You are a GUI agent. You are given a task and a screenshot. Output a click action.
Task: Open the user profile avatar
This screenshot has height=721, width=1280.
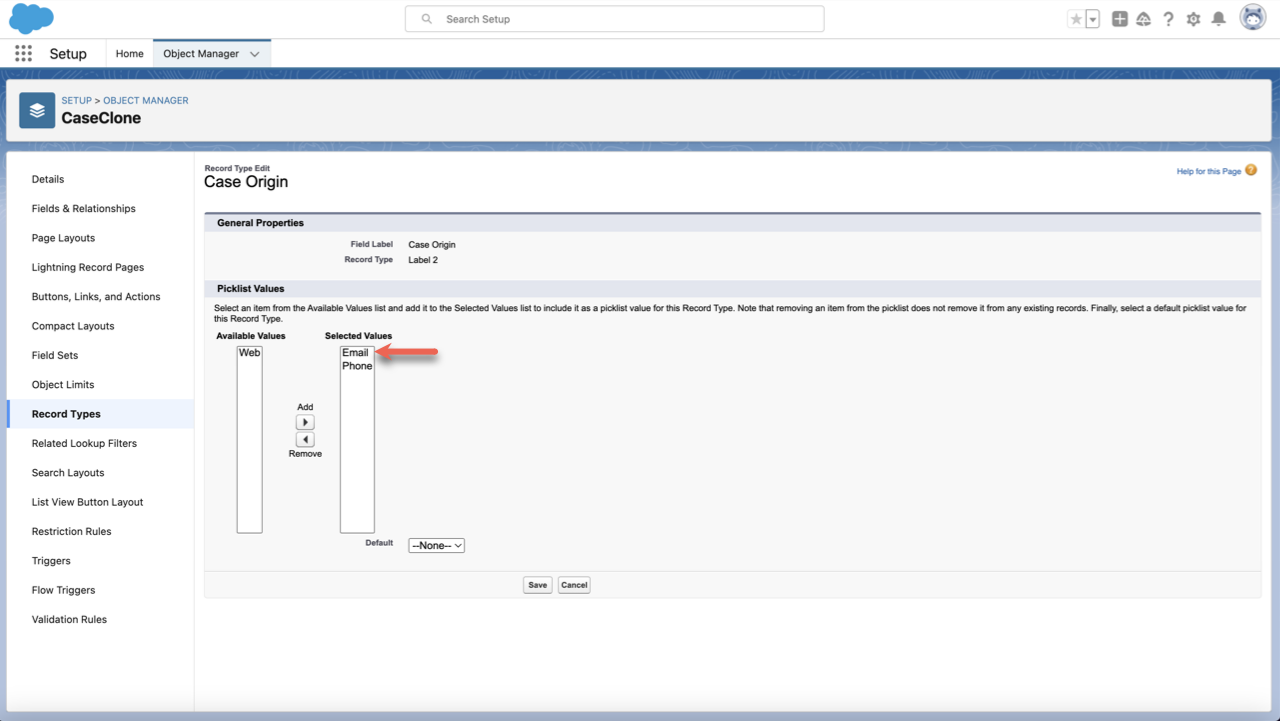1253,17
